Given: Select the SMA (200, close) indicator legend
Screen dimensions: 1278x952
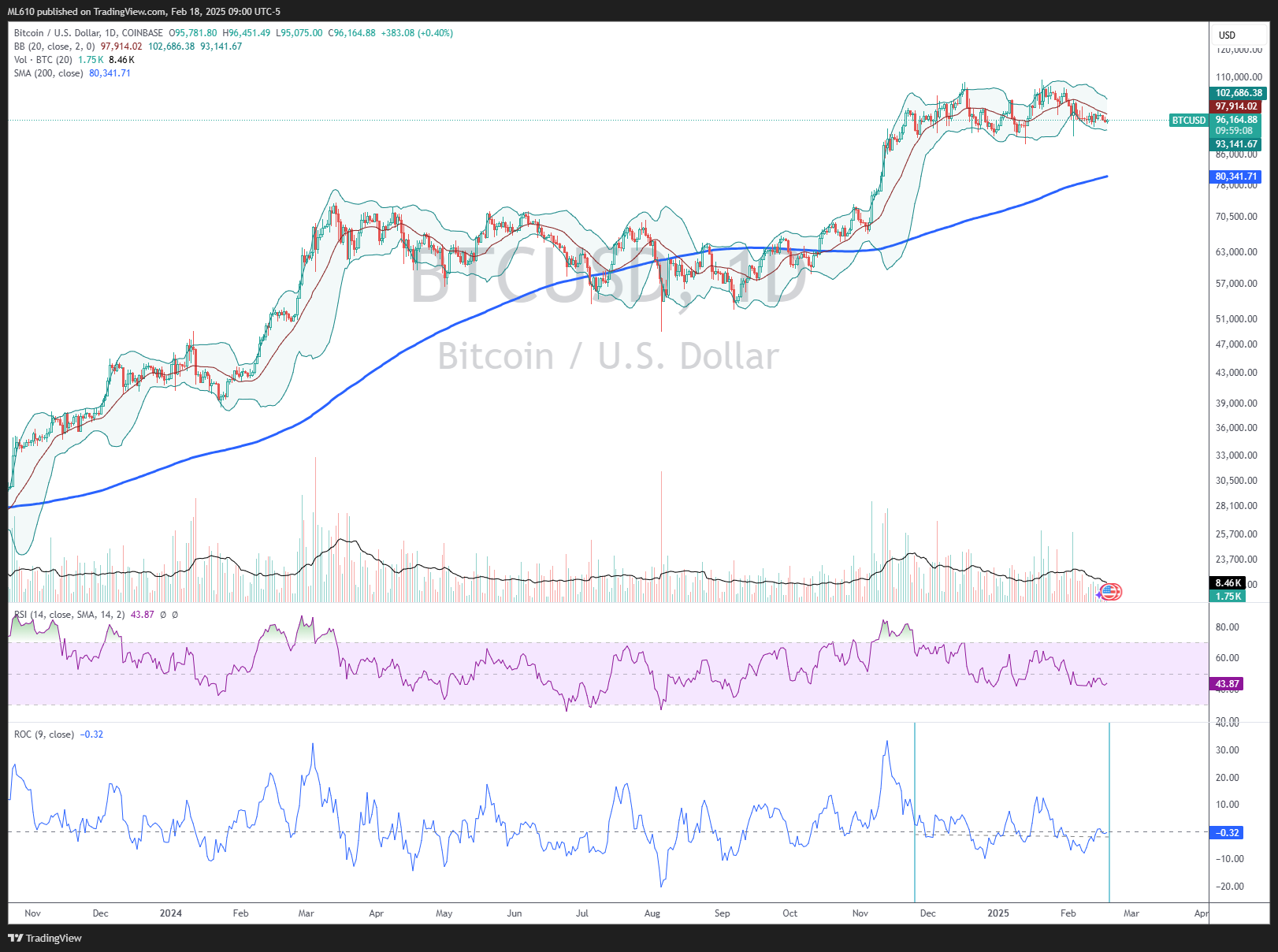Looking at the screenshot, I should (x=48, y=73).
